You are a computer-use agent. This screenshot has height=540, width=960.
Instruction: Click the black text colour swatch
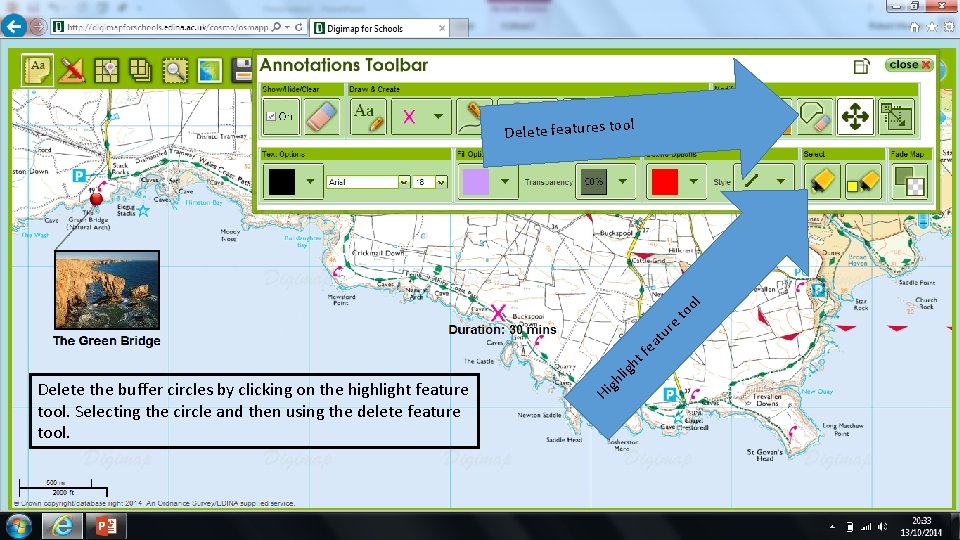pyautogui.click(x=282, y=182)
